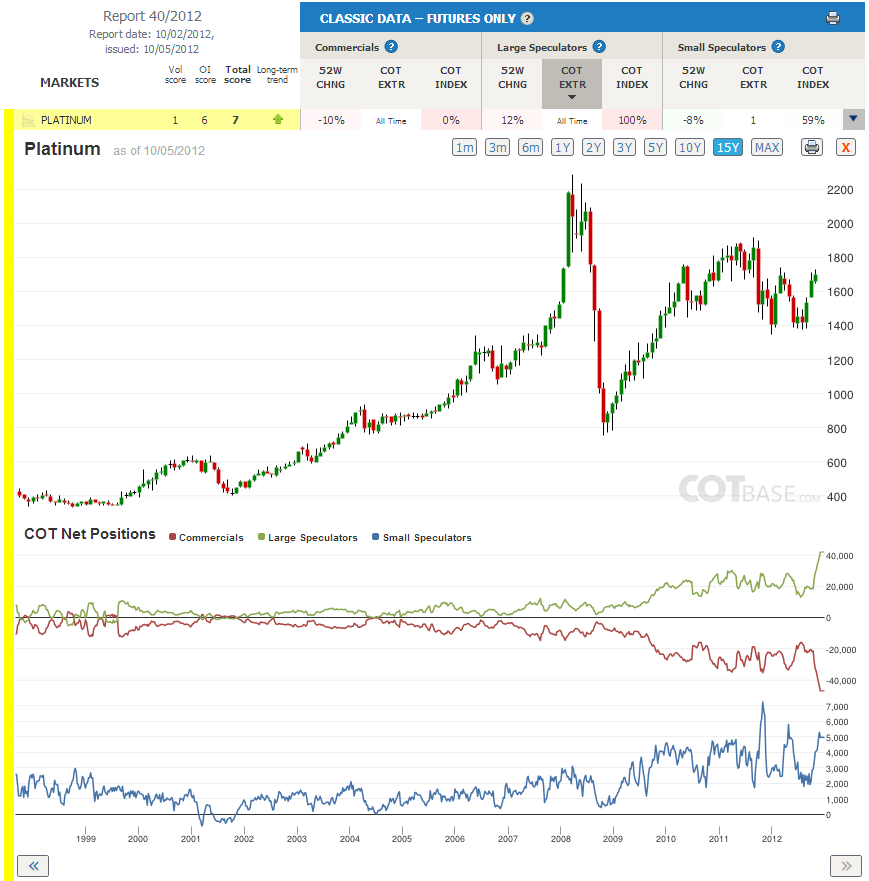869x881 pixels.
Task: Select the 2Y time range
Action: [x=593, y=147]
